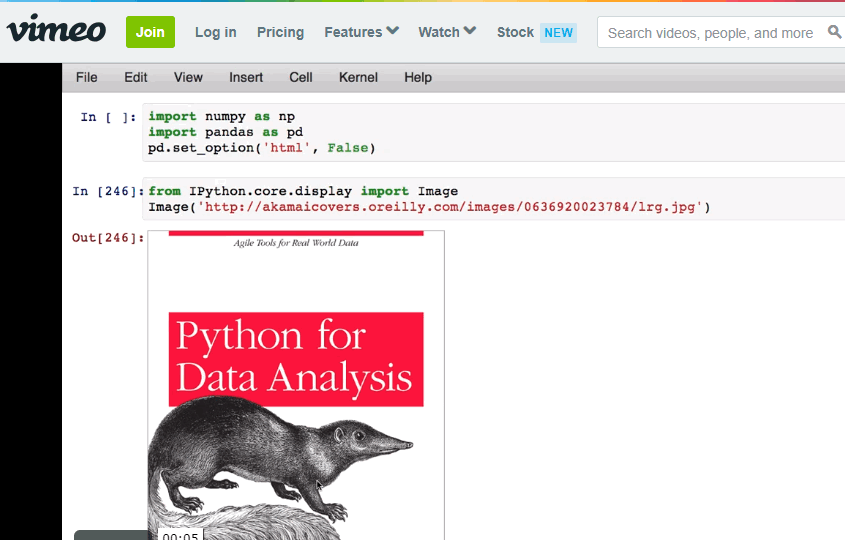Click the akamaicovers.oreilly.com image URL string
845x540 pixels.
click(x=450, y=207)
